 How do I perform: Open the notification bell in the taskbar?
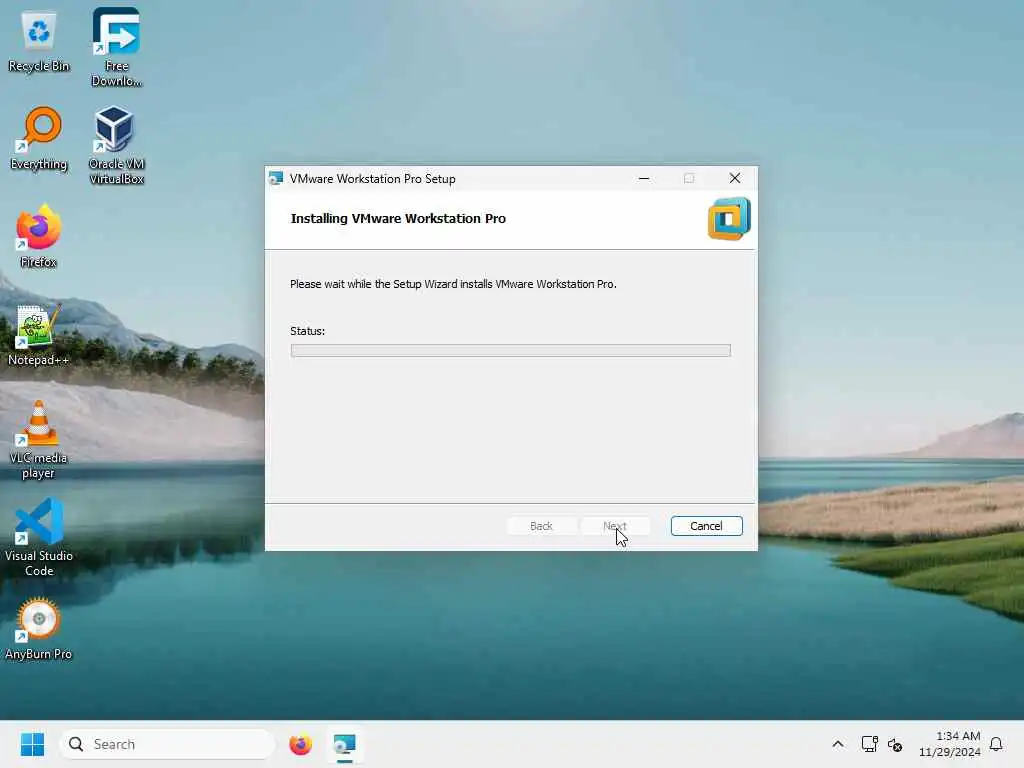[996, 744]
